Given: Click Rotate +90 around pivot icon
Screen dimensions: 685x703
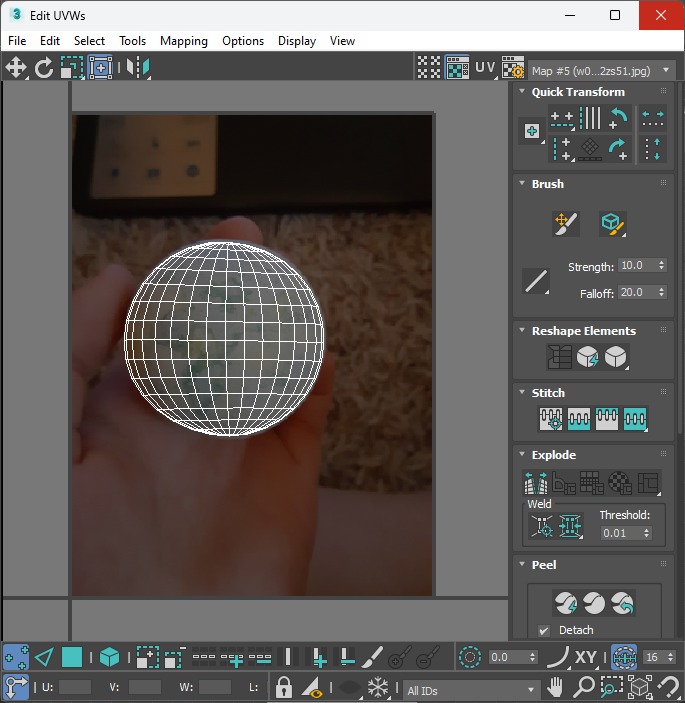Looking at the screenshot, I should point(619,118).
